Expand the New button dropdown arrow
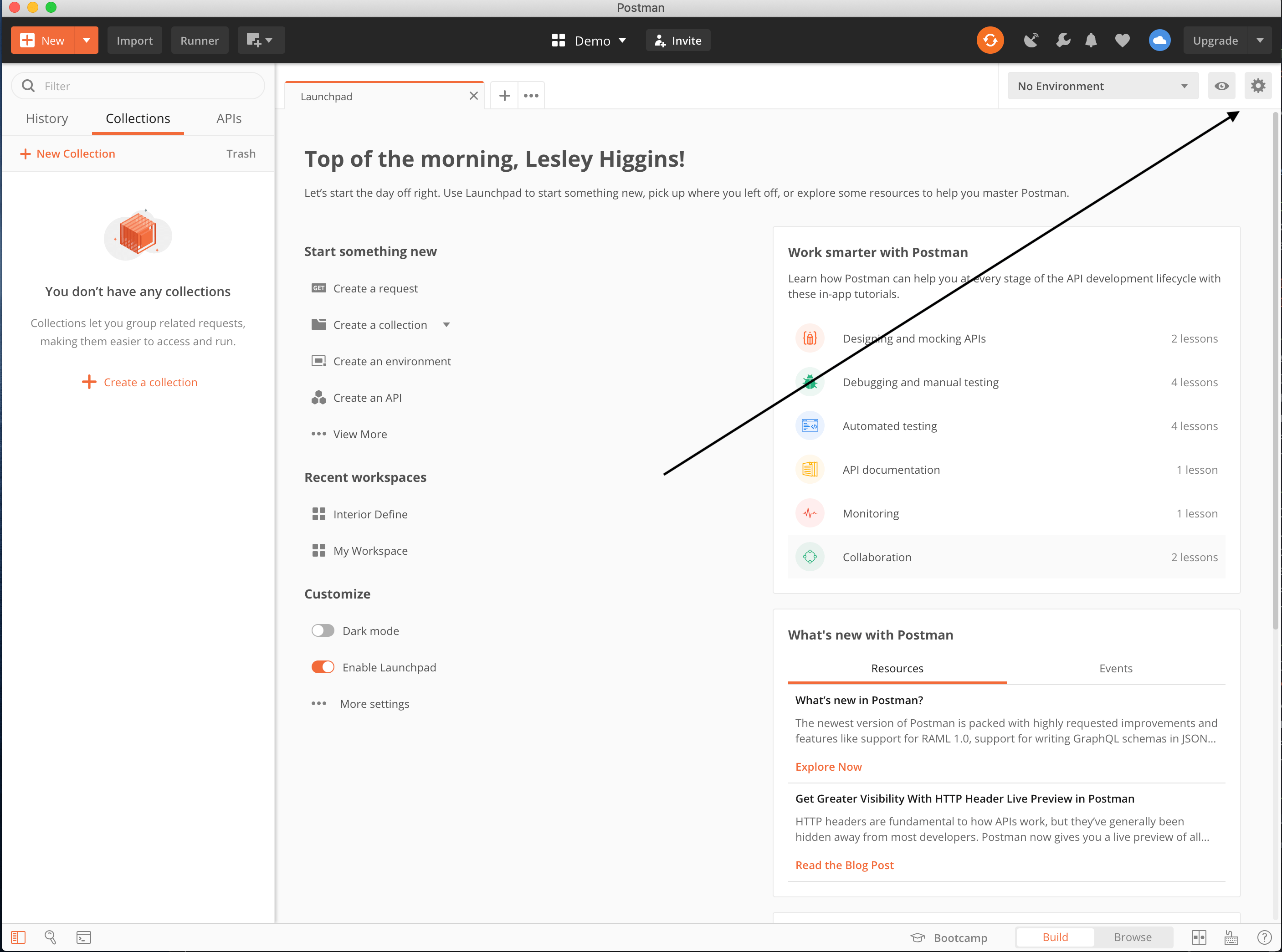This screenshot has height=952, width=1282. [x=87, y=41]
